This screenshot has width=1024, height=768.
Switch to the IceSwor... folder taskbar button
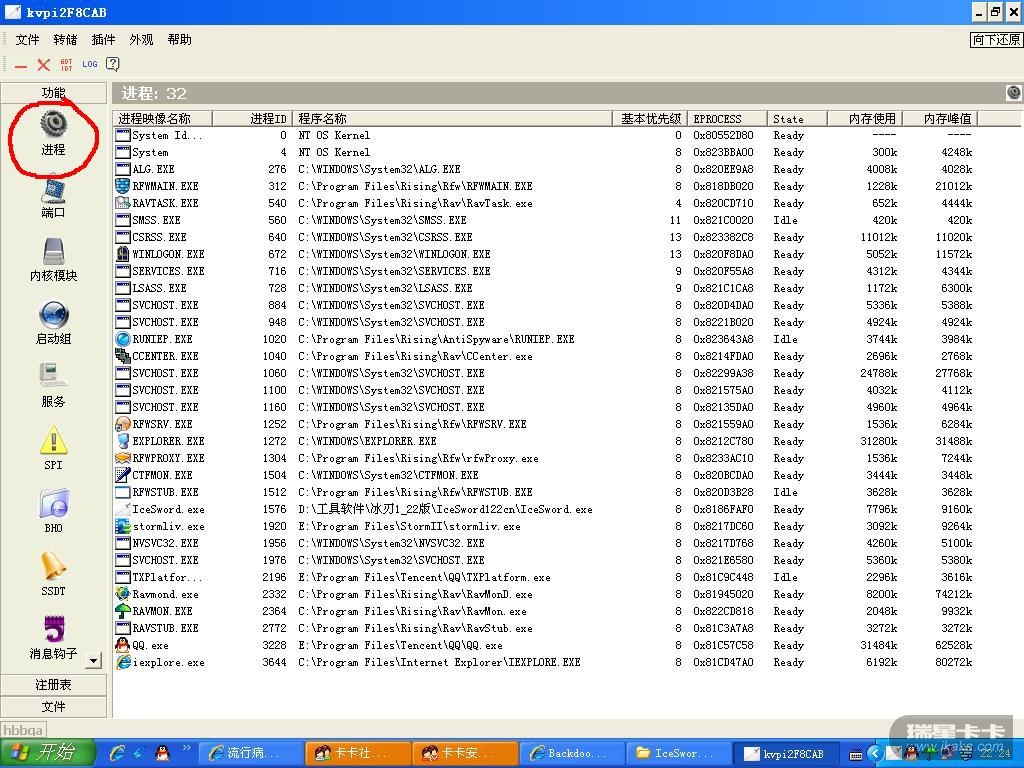(679, 753)
